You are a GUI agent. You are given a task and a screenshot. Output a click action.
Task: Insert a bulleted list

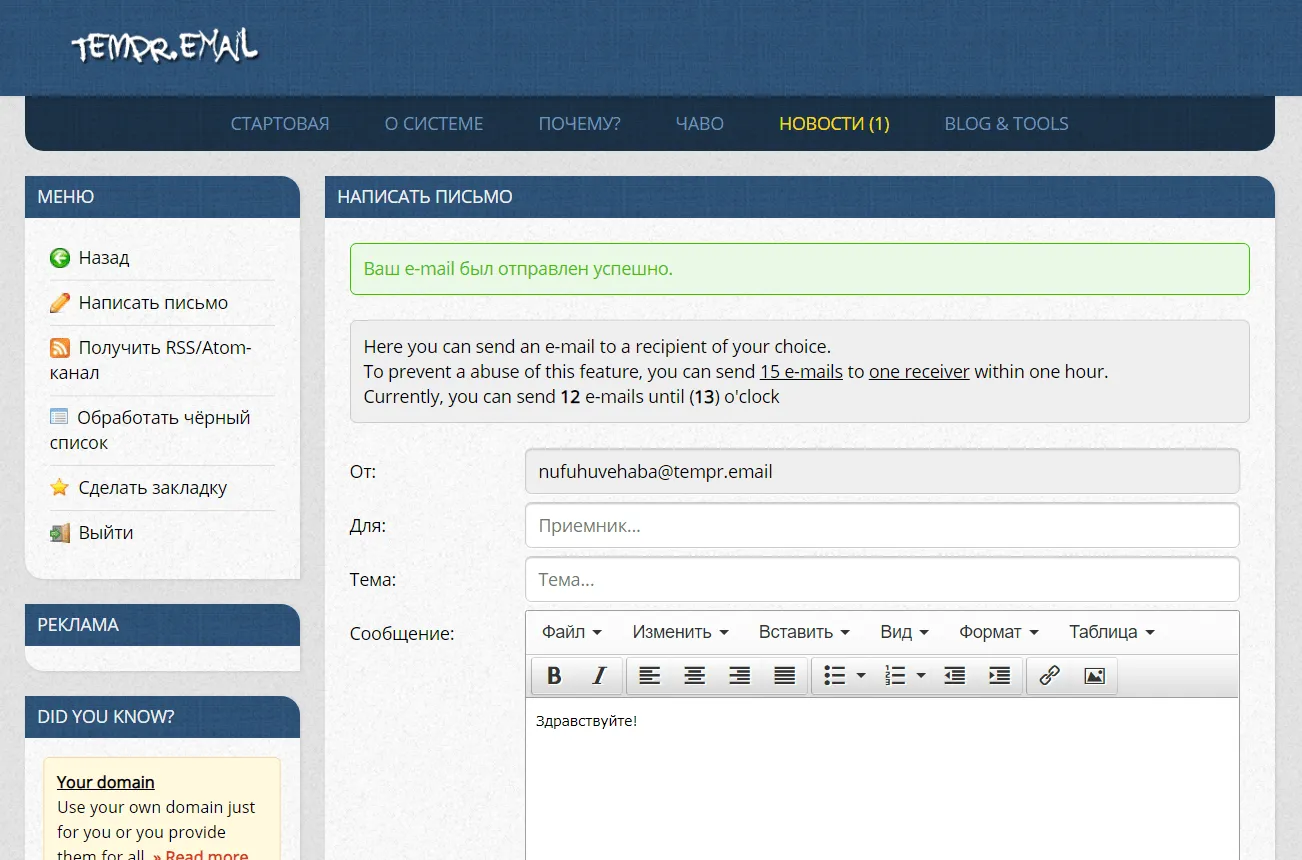834,676
